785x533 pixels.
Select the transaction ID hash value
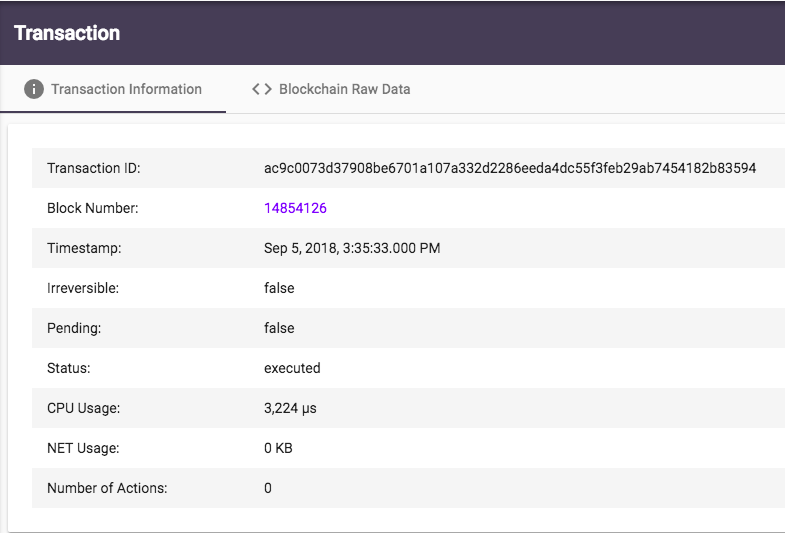[x=510, y=168]
